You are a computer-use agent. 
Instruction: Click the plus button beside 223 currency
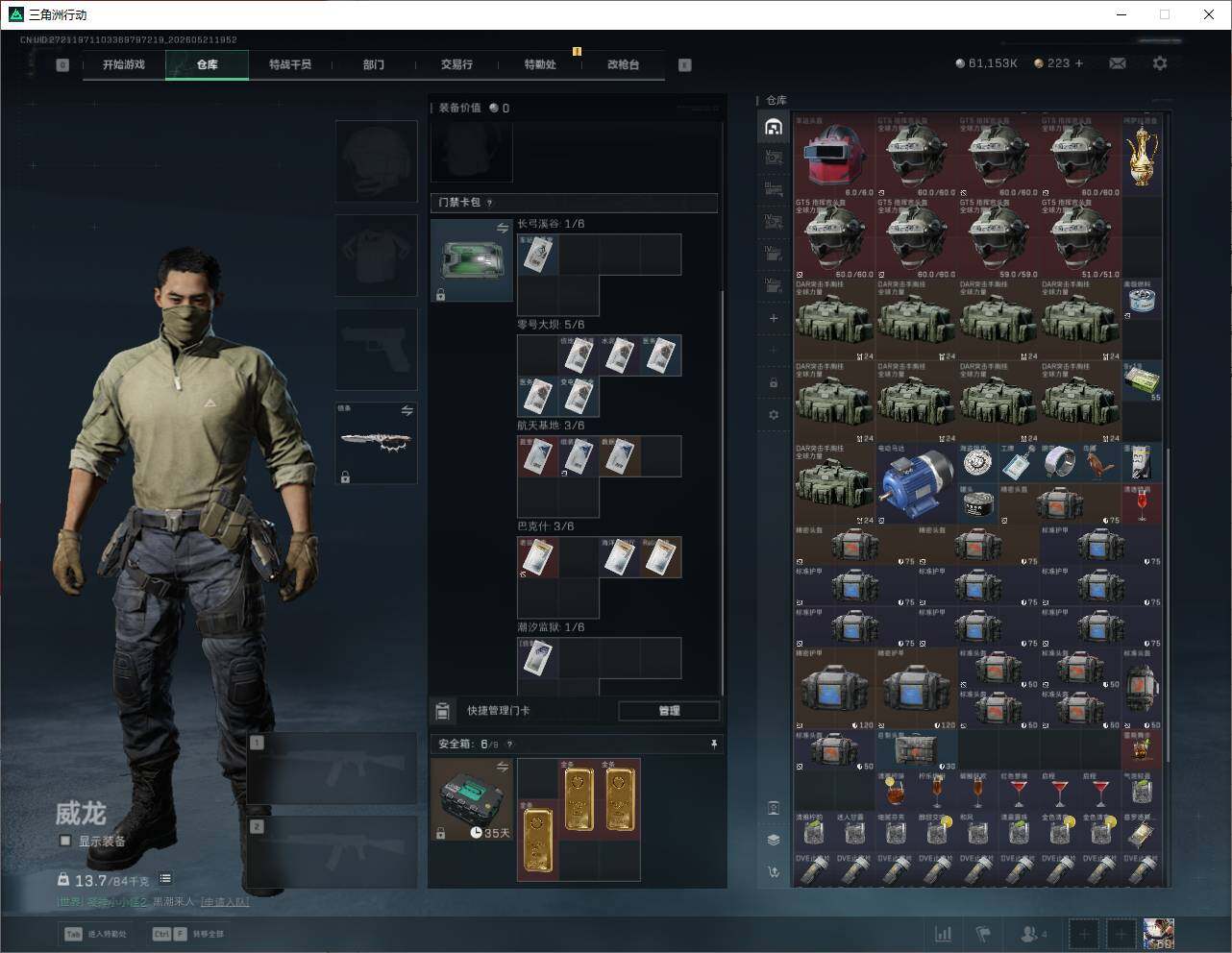(1079, 63)
